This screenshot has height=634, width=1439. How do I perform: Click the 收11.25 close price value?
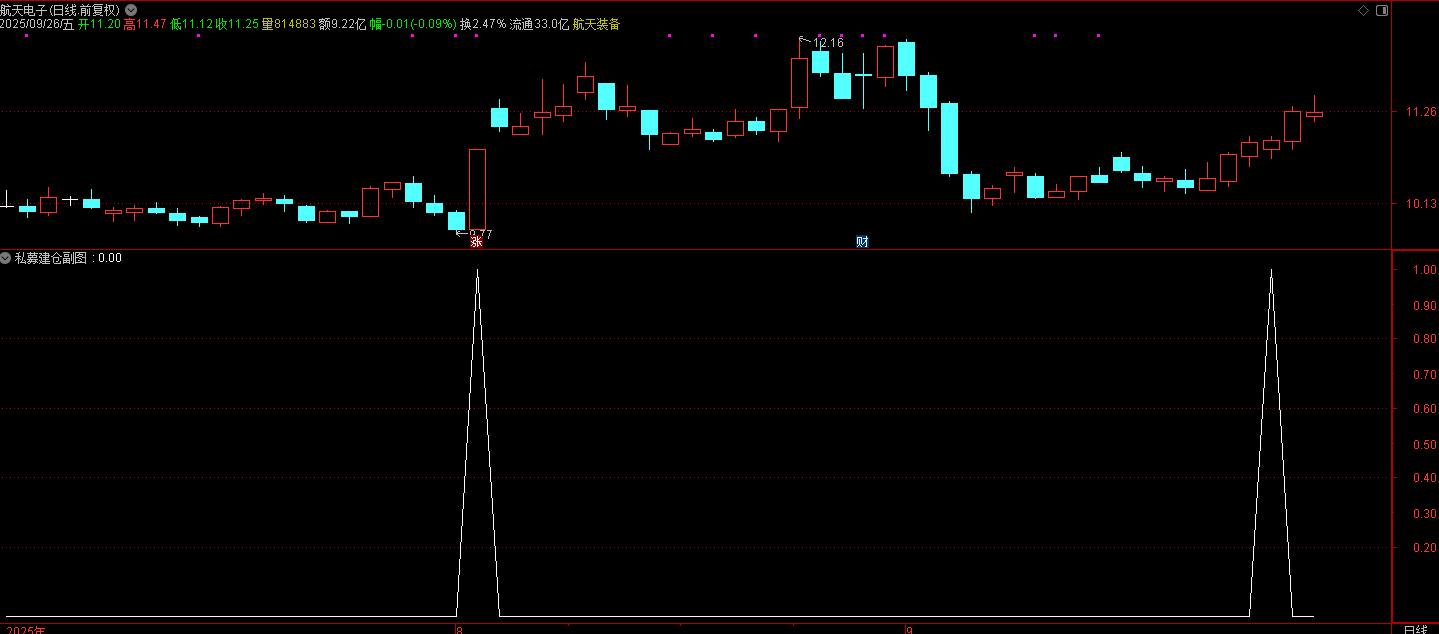tap(238, 24)
